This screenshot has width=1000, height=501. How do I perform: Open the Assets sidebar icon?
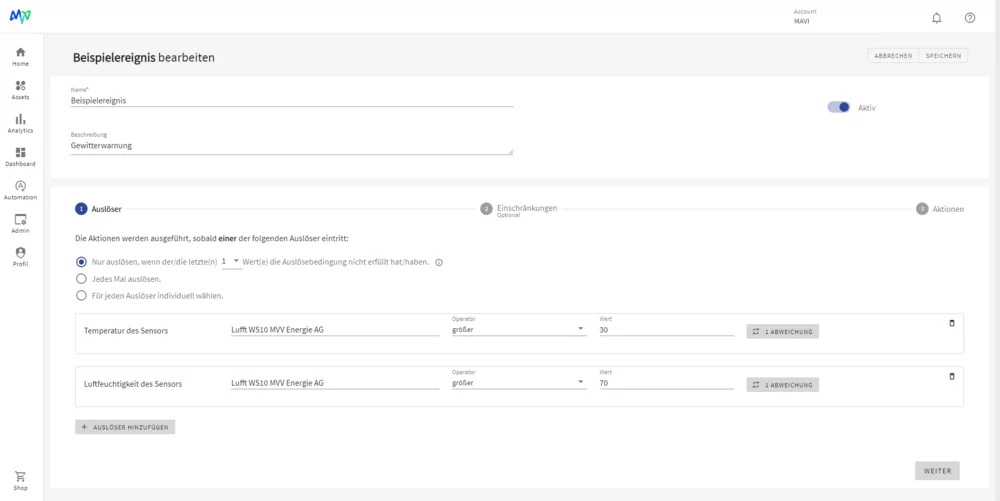pos(20,90)
